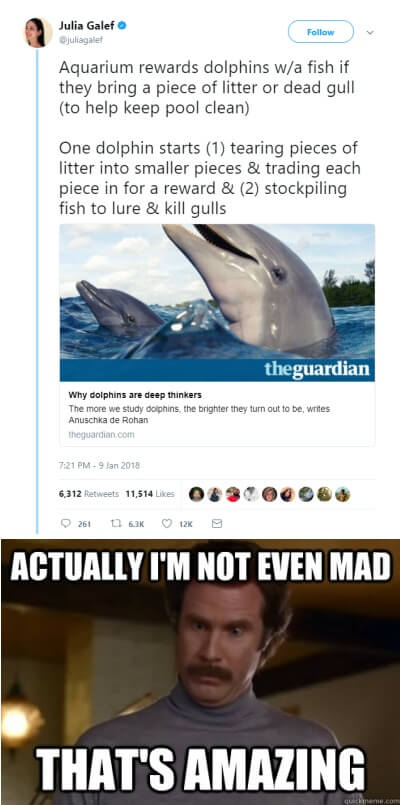Open the @juliagalef handle

81,39
